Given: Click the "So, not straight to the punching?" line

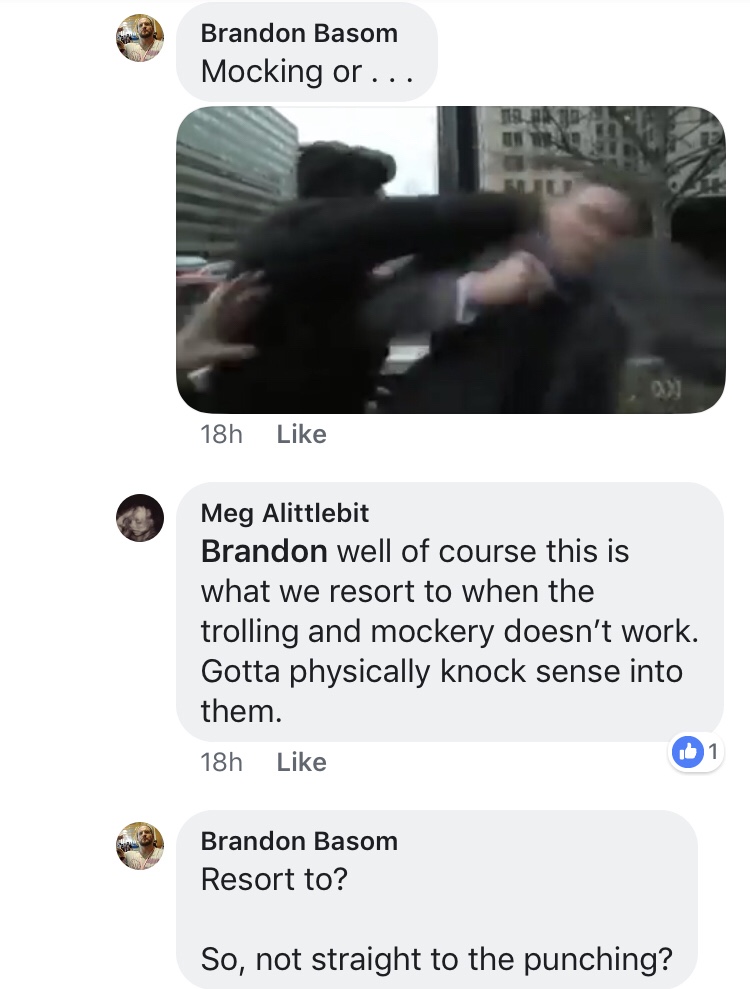Looking at the screenshot, I should point(437,960).
